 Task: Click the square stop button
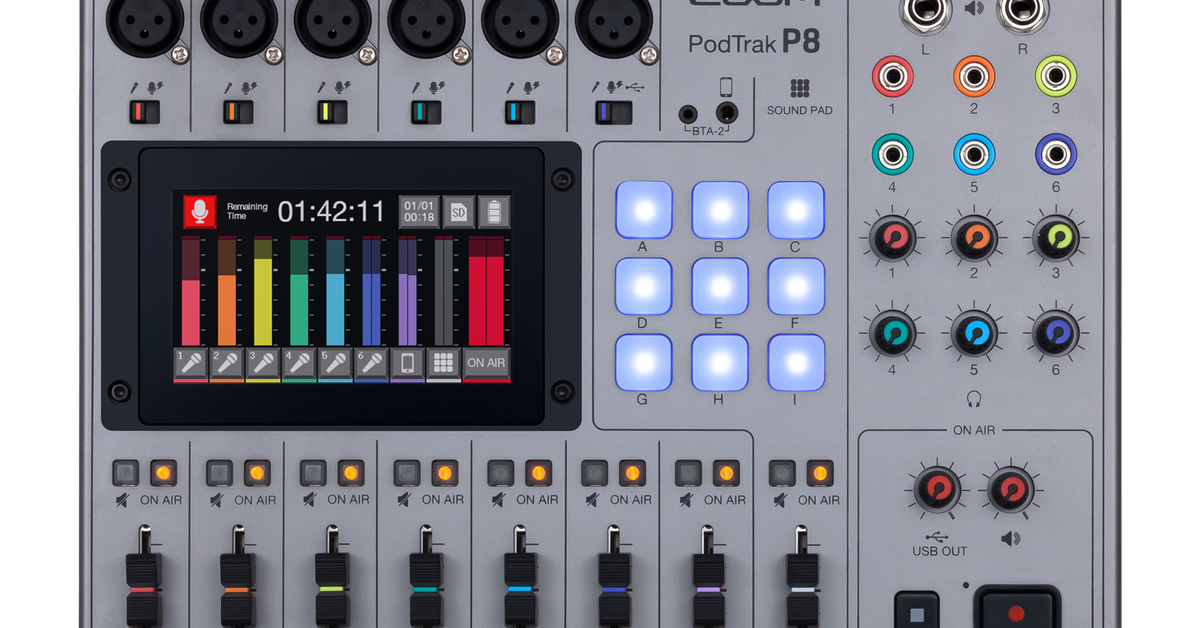point(917,609)
